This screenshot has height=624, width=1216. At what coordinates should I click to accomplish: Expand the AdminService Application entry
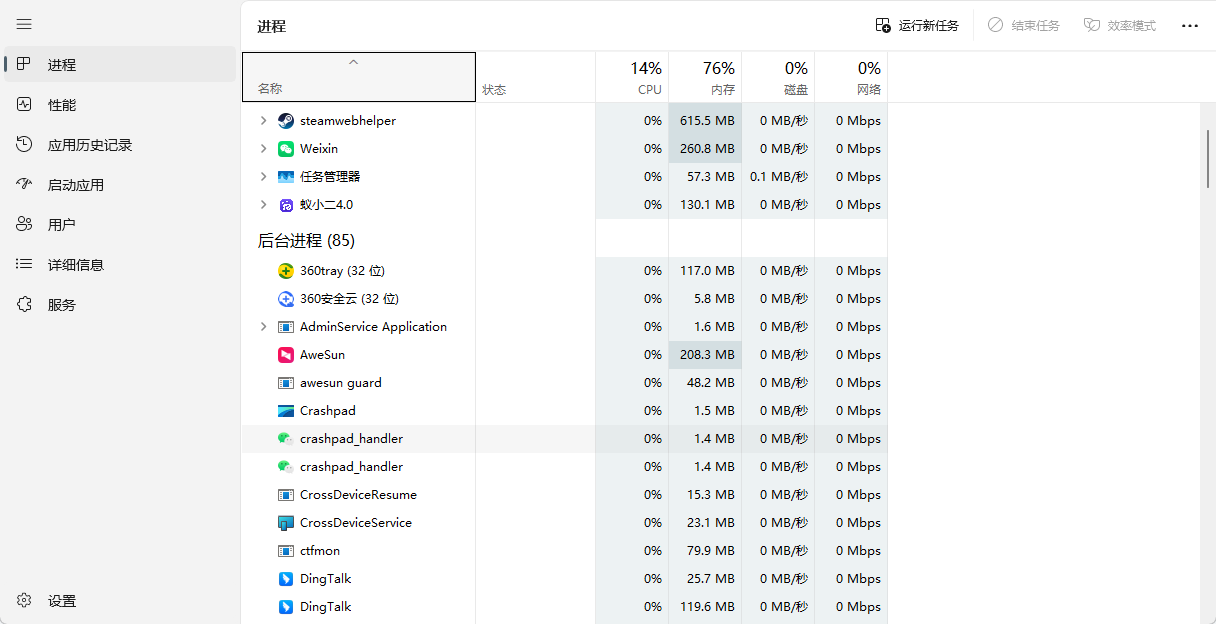tap(263, 327)
